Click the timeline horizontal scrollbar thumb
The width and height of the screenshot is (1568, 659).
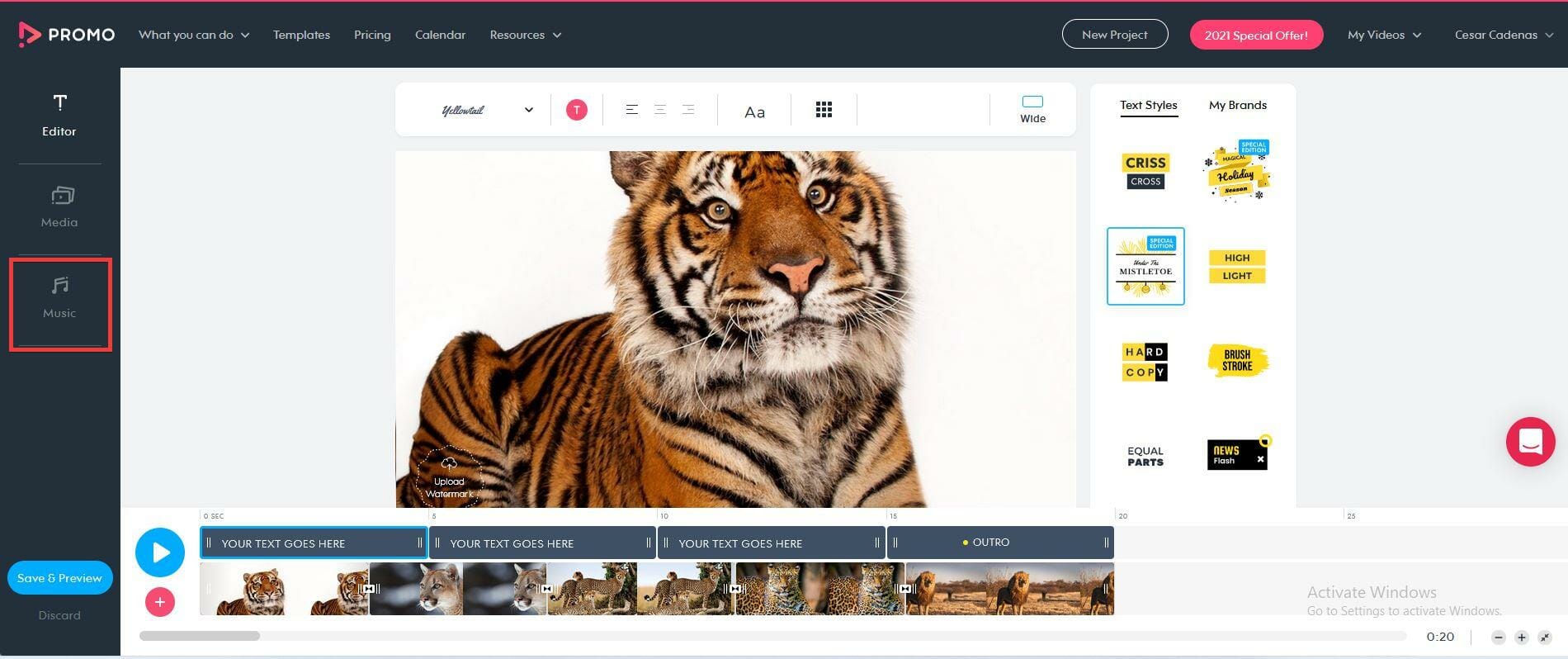200,636
